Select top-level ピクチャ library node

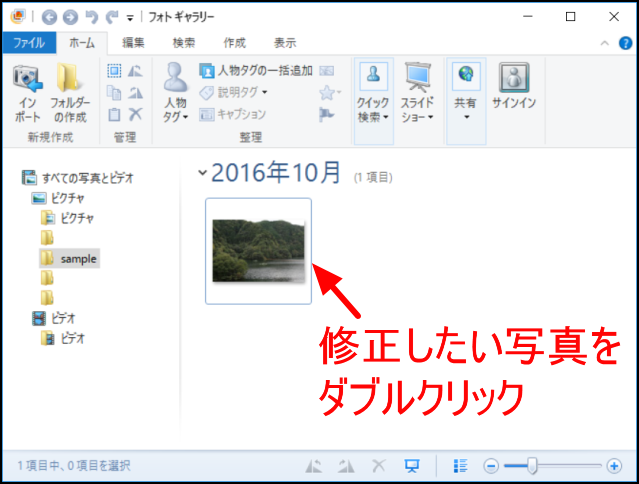pos(58,198)
